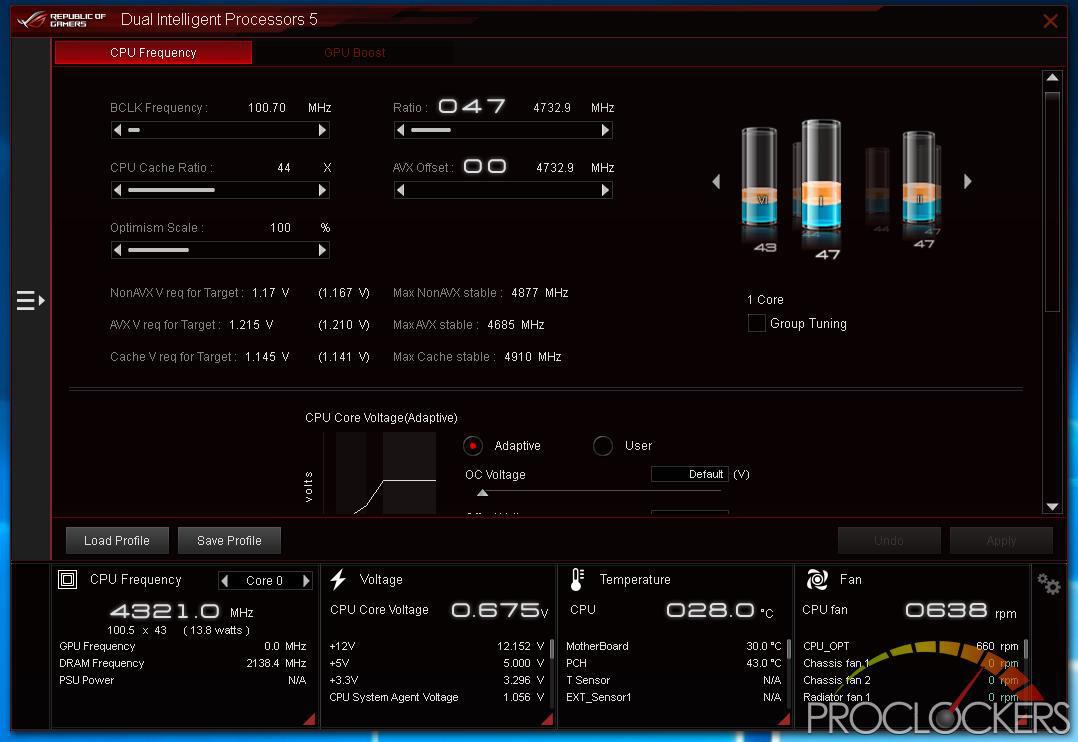
Task: Click the BCLK Frequency value 100.70
Action: [267, 108]
